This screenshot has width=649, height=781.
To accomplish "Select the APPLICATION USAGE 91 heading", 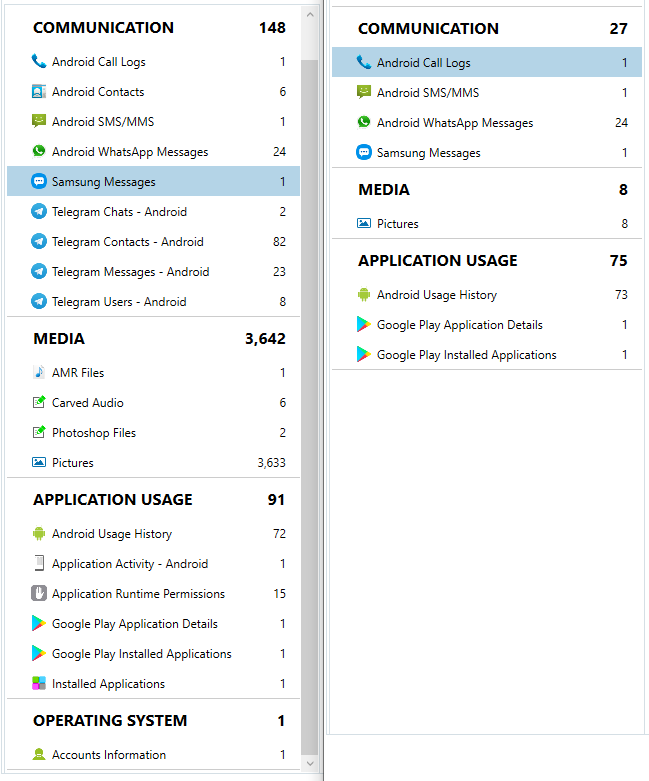I will (159, 500).
